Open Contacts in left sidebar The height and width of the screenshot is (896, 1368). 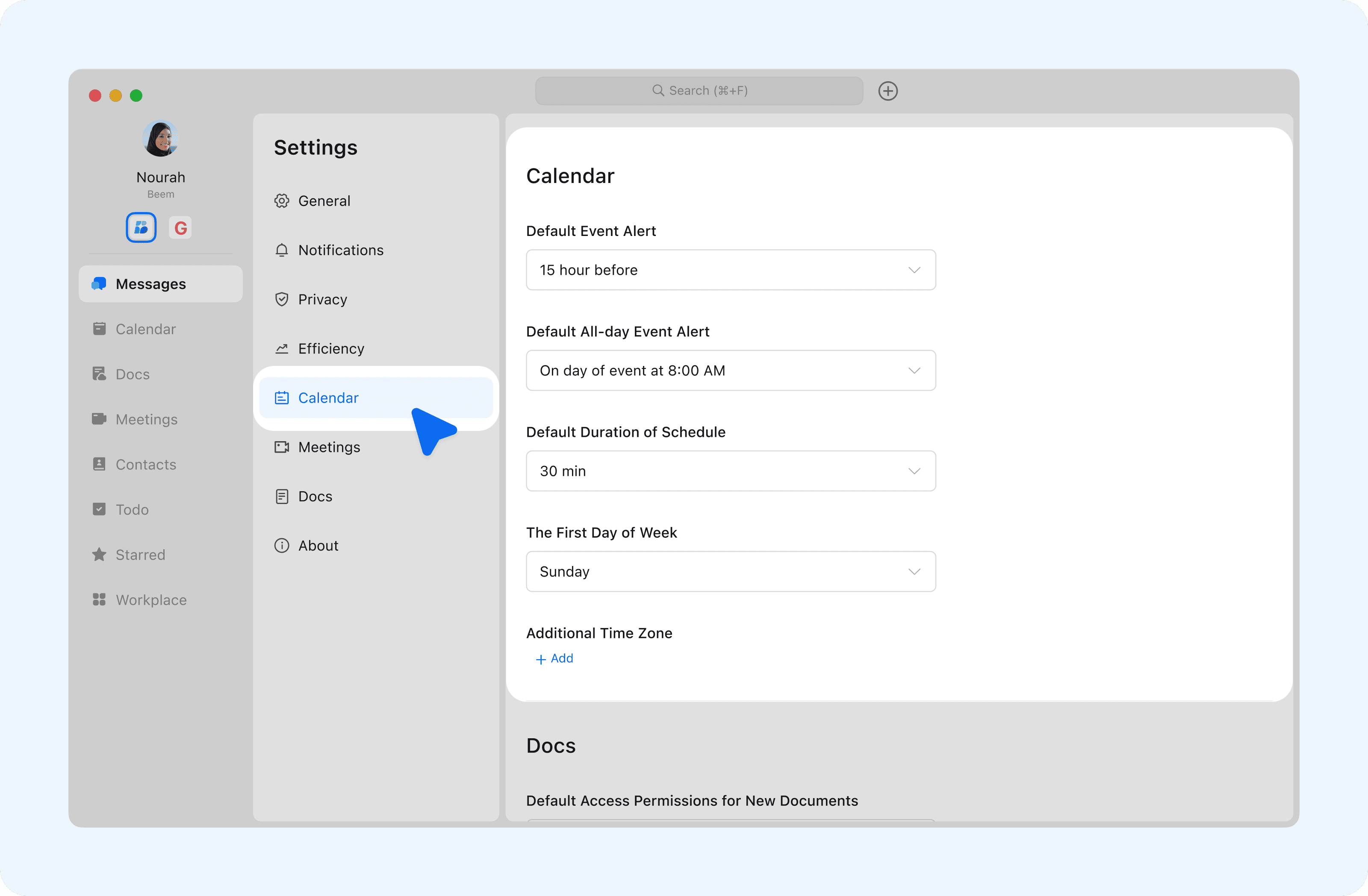pos(145,464)
